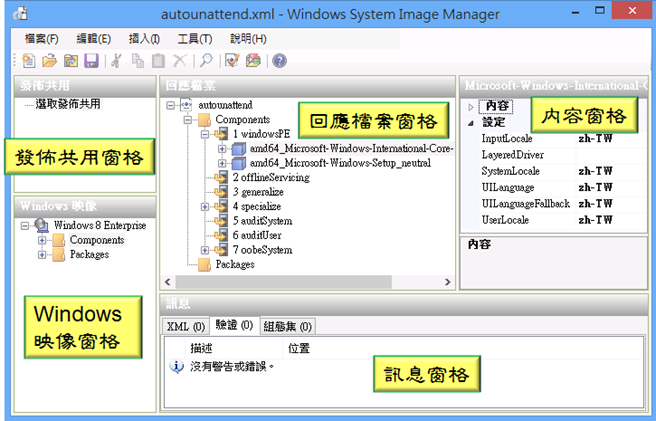
Task: Select 選取發佈共用 in distribution share pane
Action: click(x=68, y=104)
